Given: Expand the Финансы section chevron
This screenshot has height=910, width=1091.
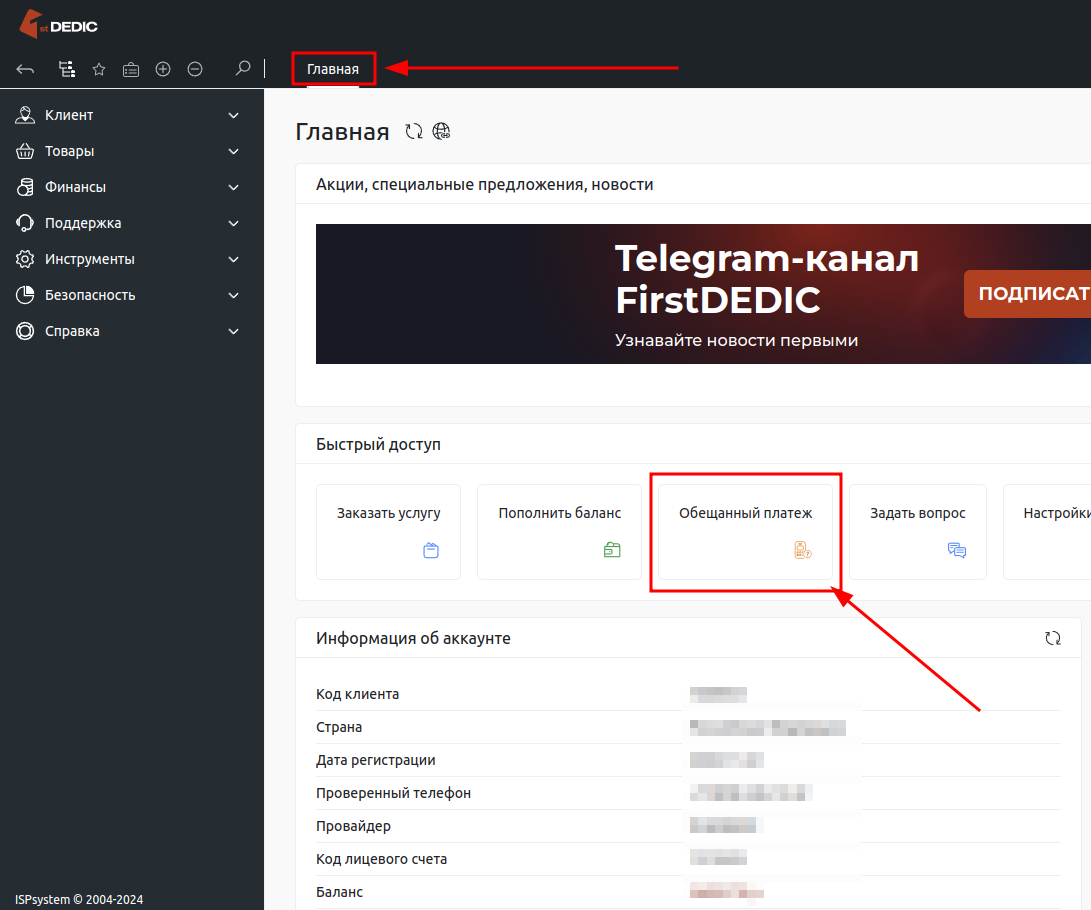Looking at the screenshot, I should [234, 187].
